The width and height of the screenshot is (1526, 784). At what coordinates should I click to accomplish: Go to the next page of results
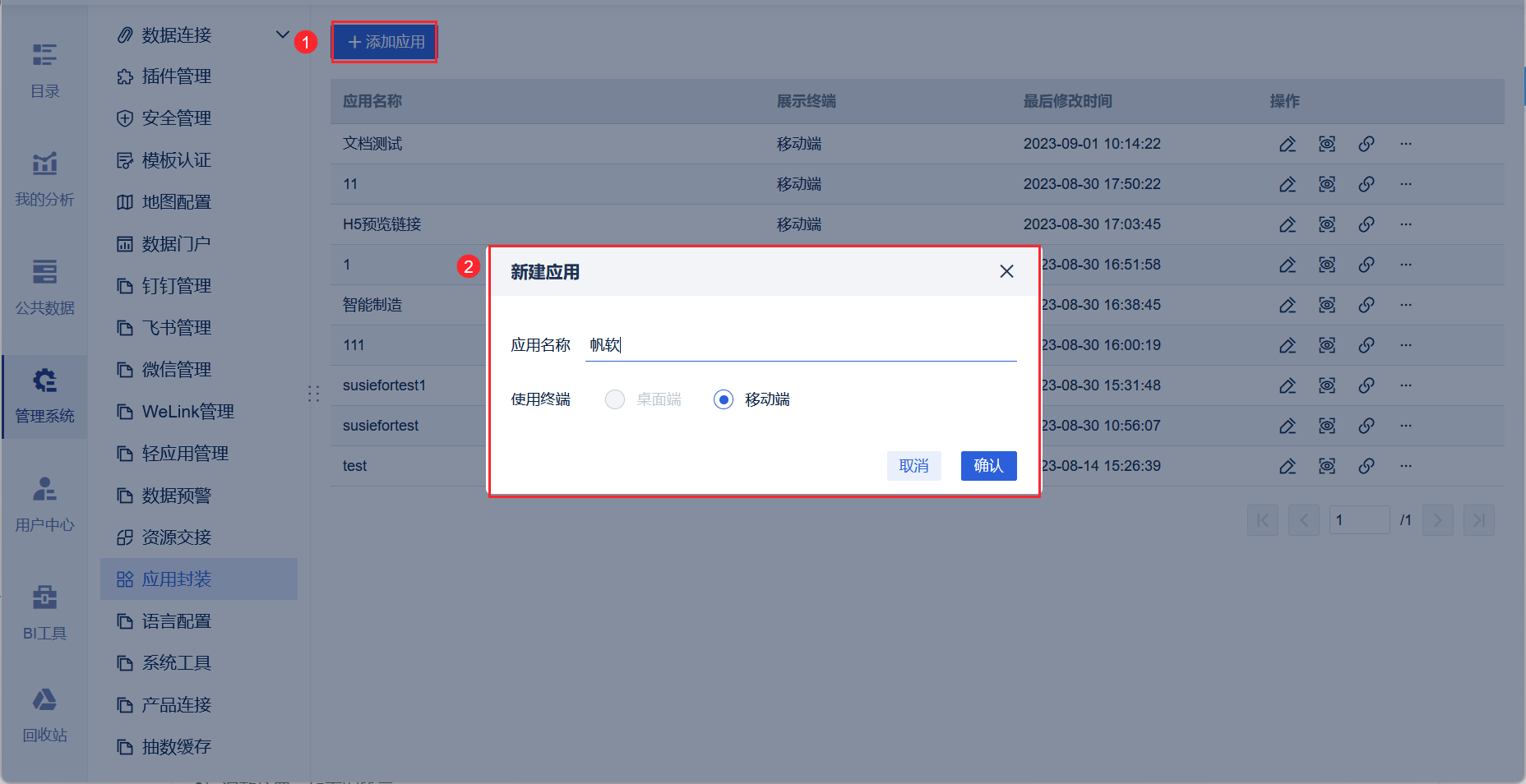(x=1438, y=520)
